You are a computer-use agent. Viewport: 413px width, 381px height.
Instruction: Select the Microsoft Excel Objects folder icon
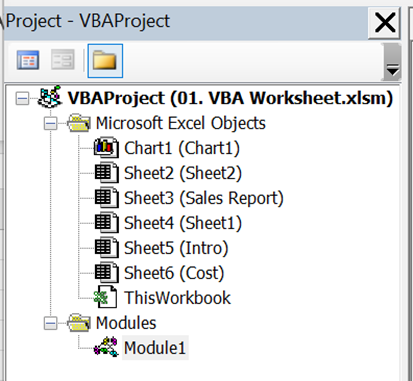tap(78, 123)
